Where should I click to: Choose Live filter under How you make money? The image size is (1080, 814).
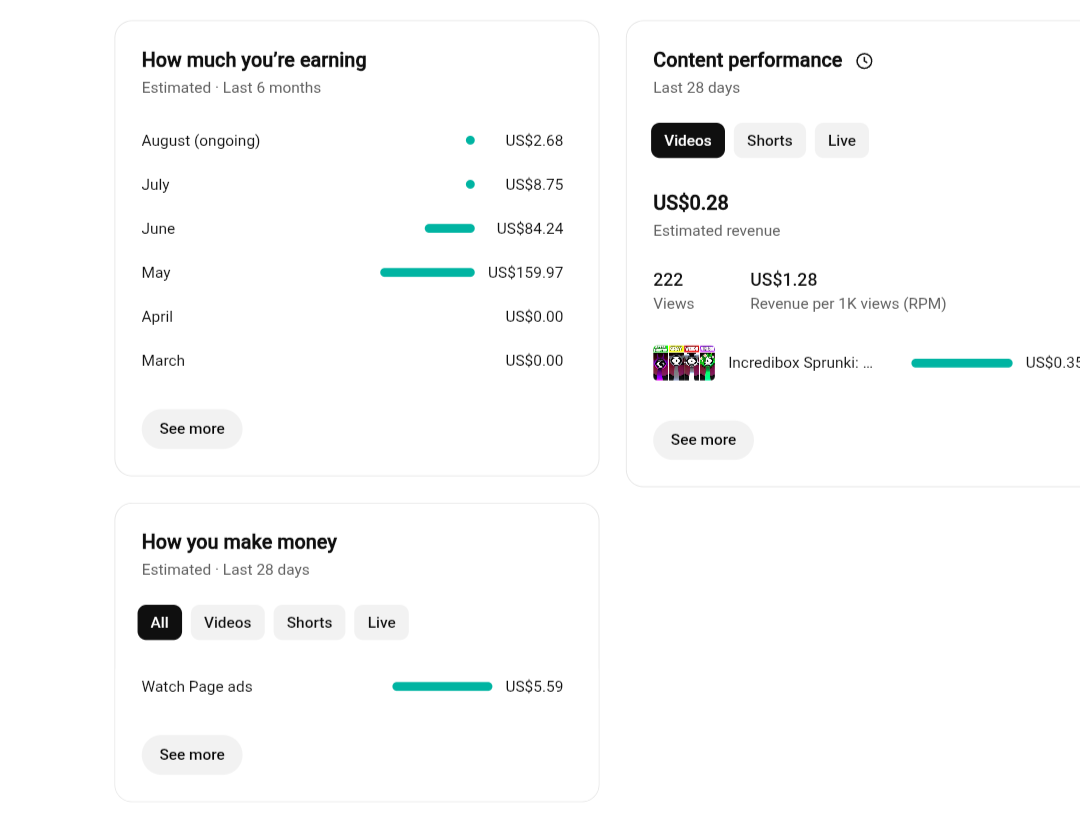point(382,623)
